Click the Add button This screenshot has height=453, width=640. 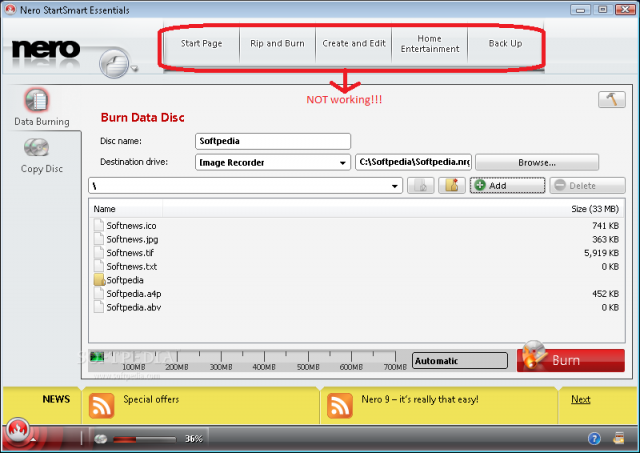pos(507,186)
